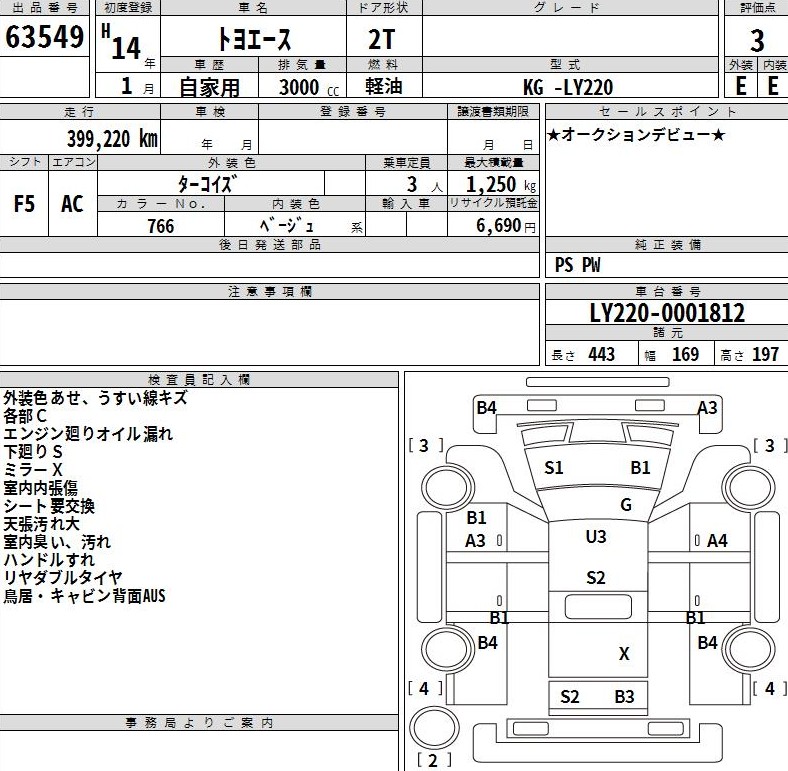Click the length value 443

pos(602,355)
